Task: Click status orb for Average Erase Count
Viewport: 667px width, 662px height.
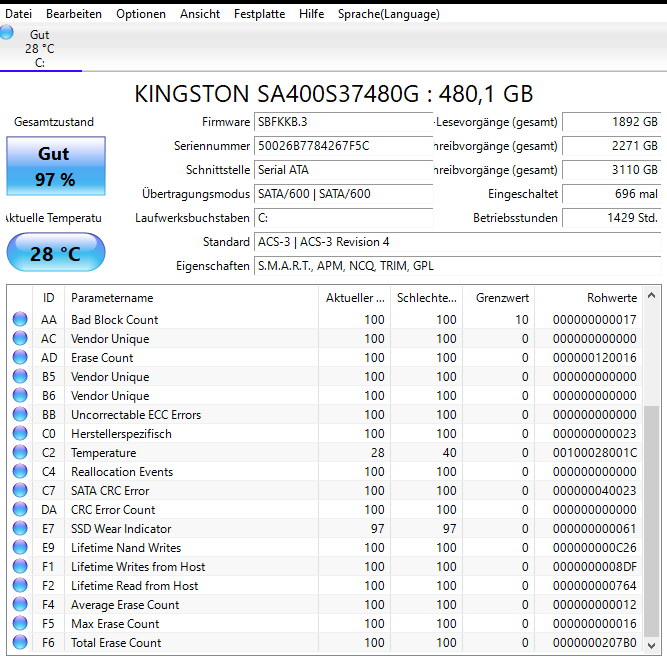Action: pos(20,604)
